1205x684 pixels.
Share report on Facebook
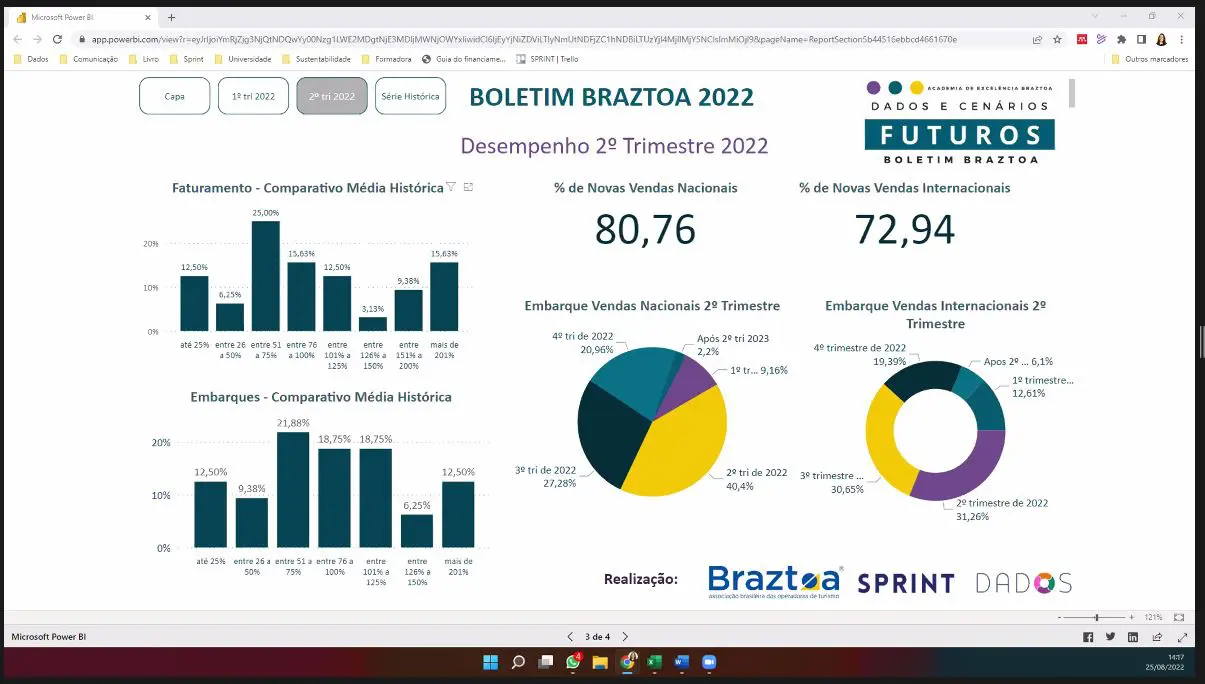[1088, 637]
